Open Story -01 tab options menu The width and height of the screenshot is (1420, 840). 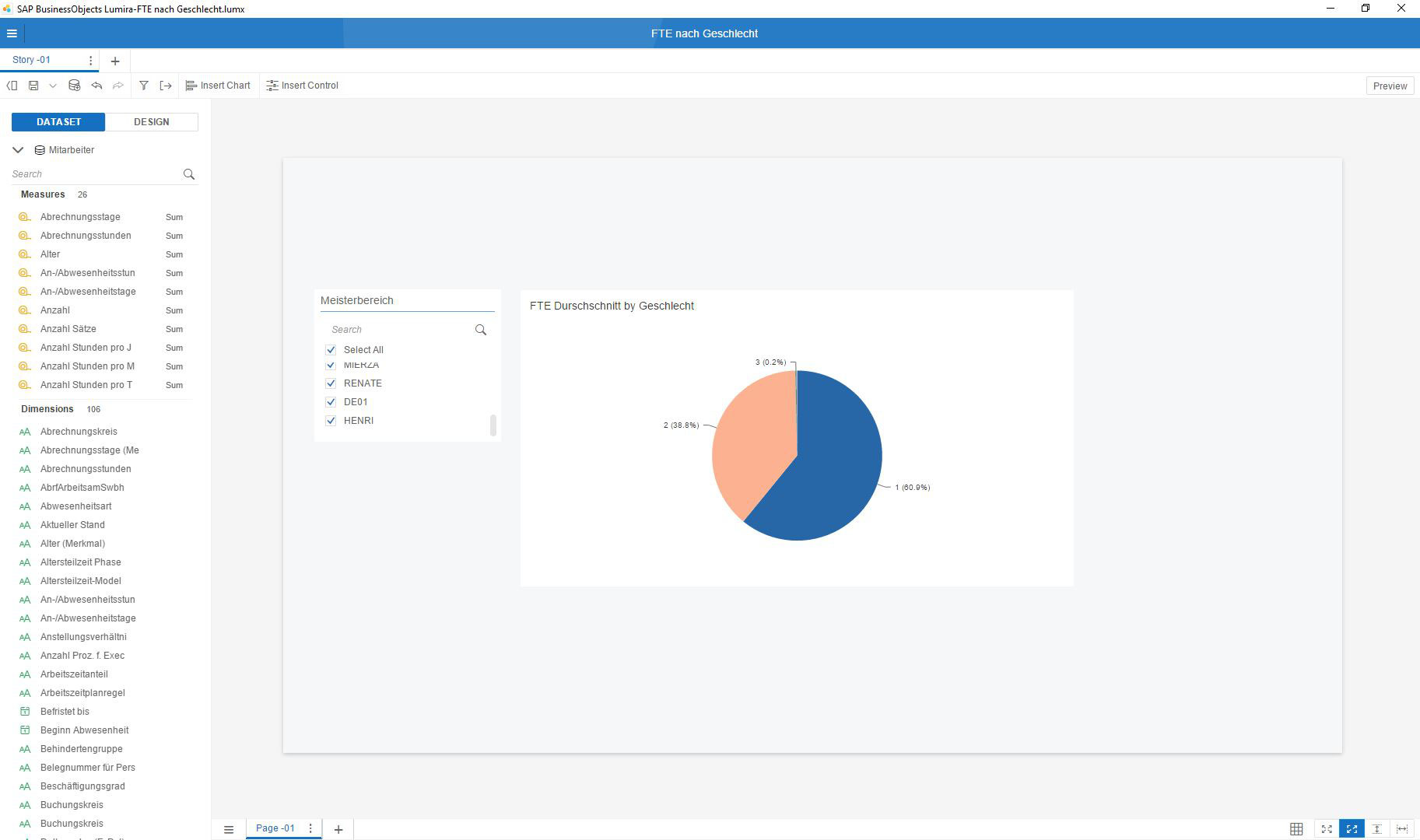click(90, 61)
